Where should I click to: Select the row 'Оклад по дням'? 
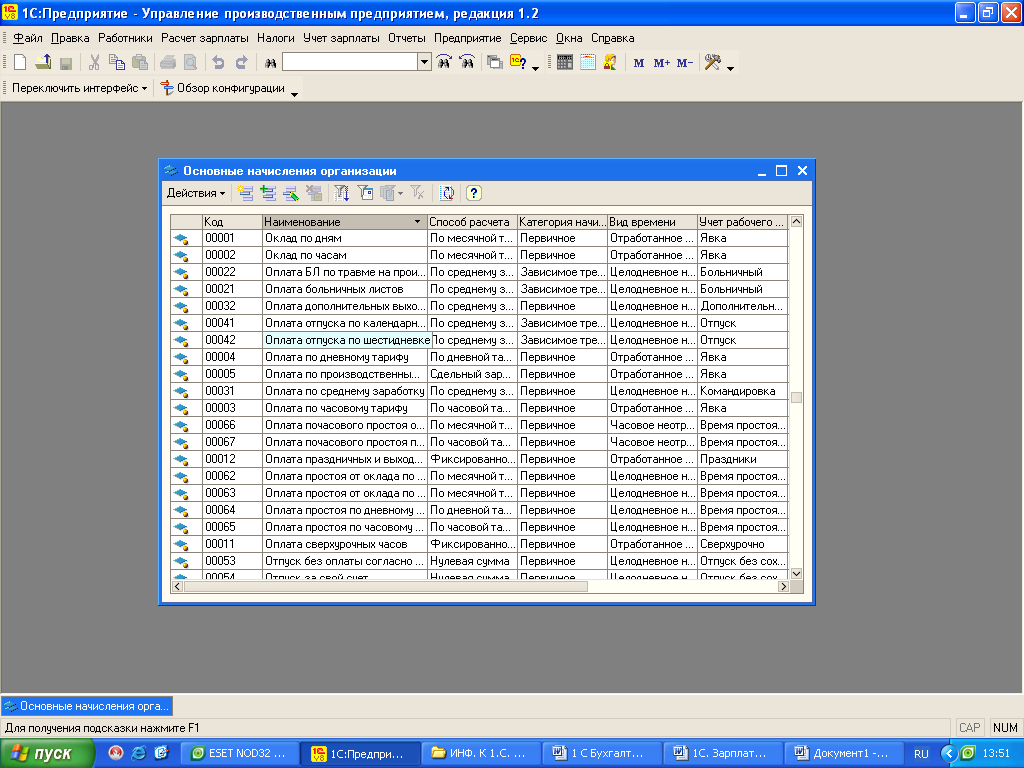[479, 238]
